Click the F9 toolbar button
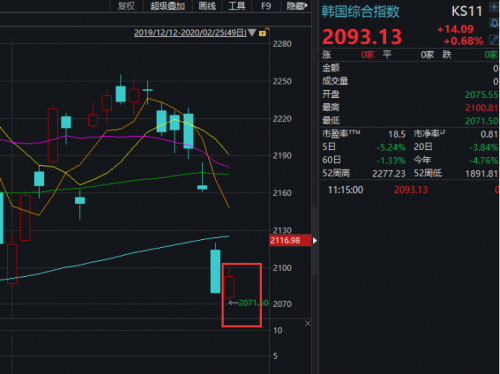This screenshot has height=374, width=500. point(266,6)
